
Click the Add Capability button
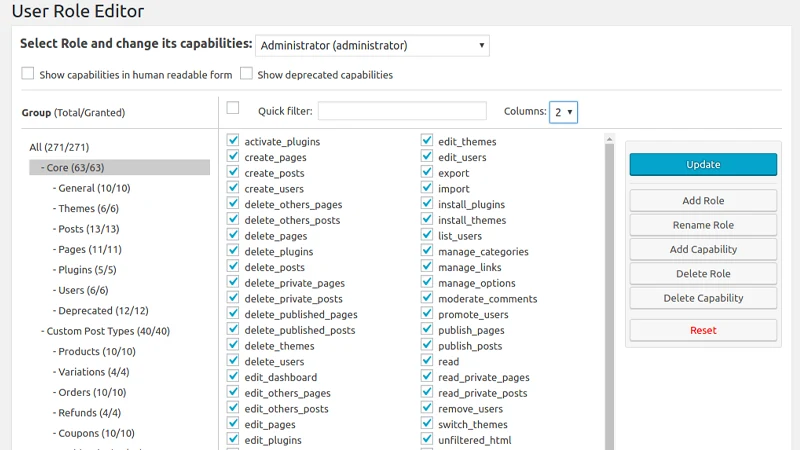click(703, 249)
